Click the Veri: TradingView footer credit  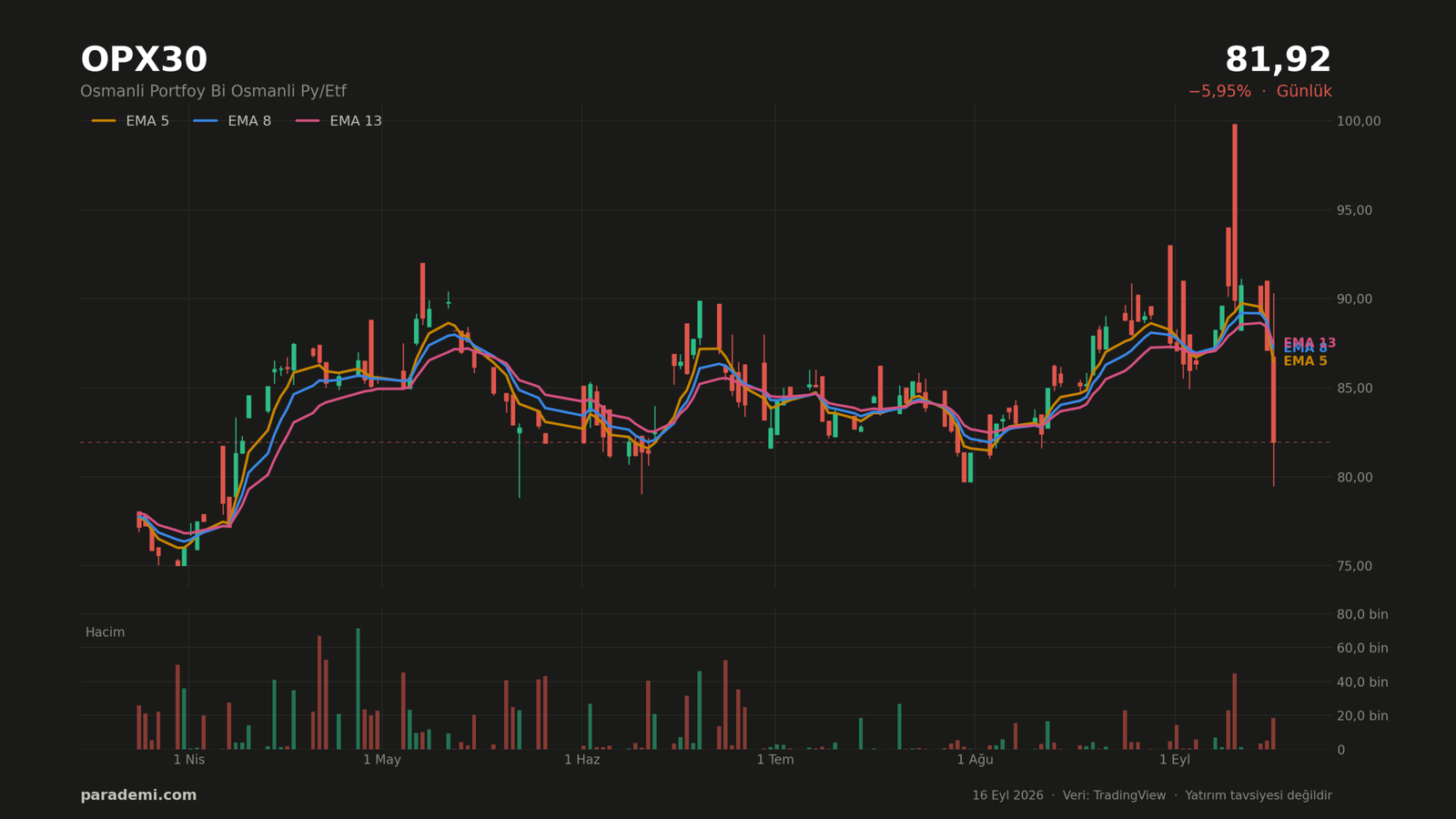tap(1114, 795)
